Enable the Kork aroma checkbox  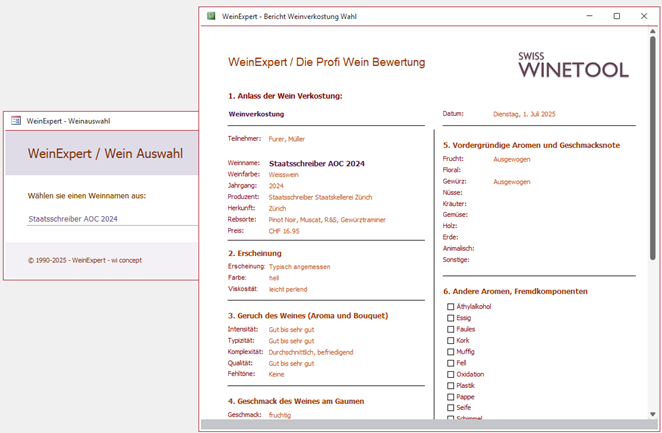(451, 341)
